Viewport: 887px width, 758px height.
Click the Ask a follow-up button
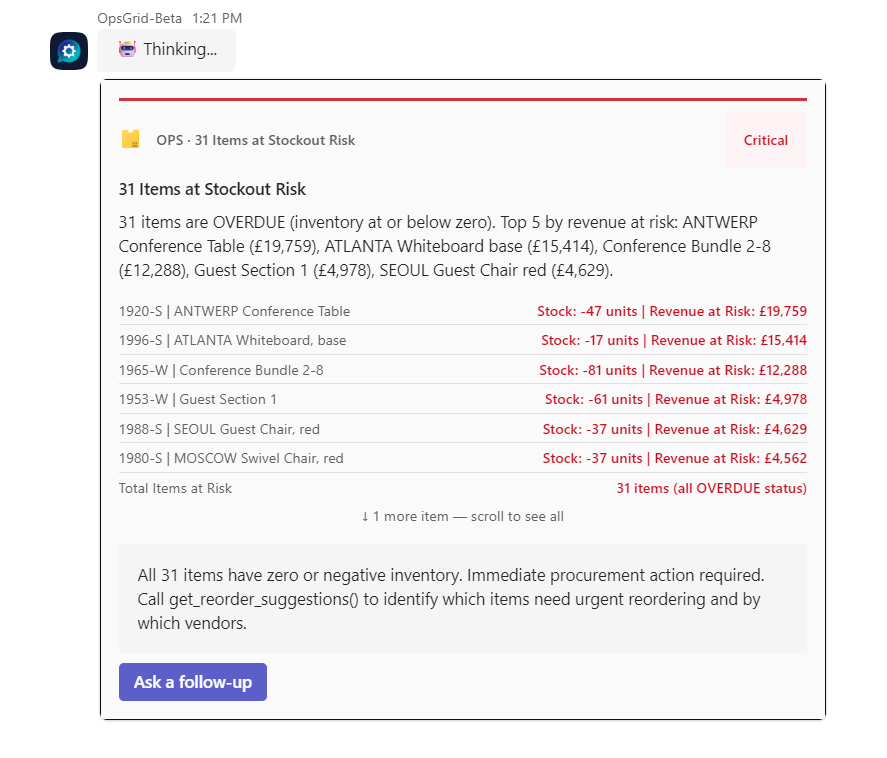click(193, 682)
